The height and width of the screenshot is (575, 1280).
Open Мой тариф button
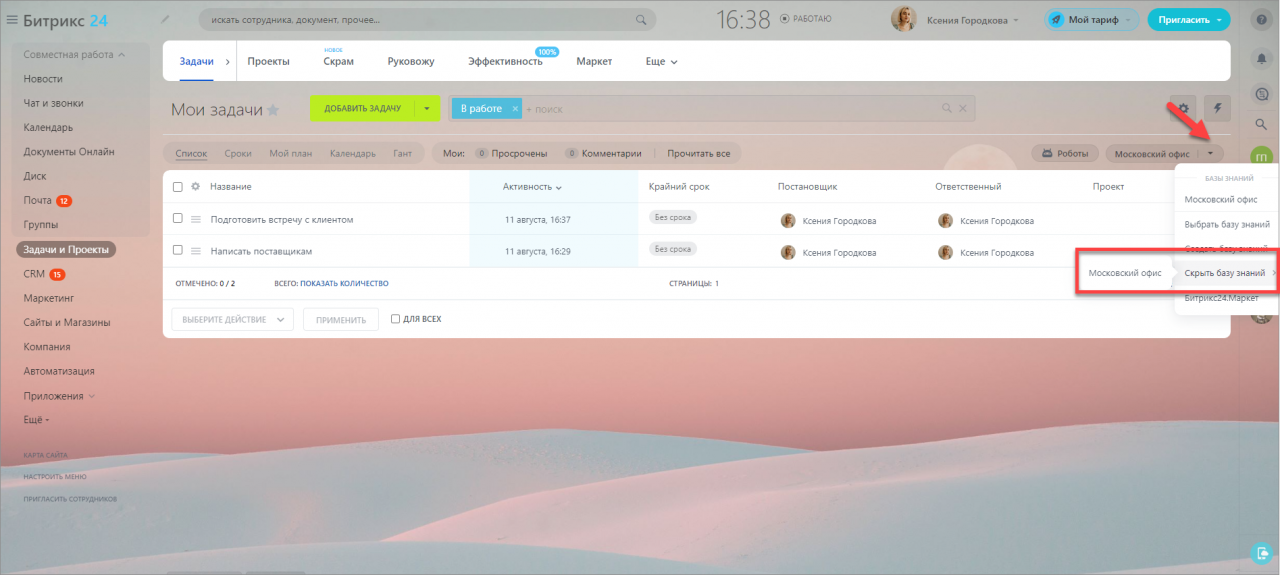point(1091,20)
